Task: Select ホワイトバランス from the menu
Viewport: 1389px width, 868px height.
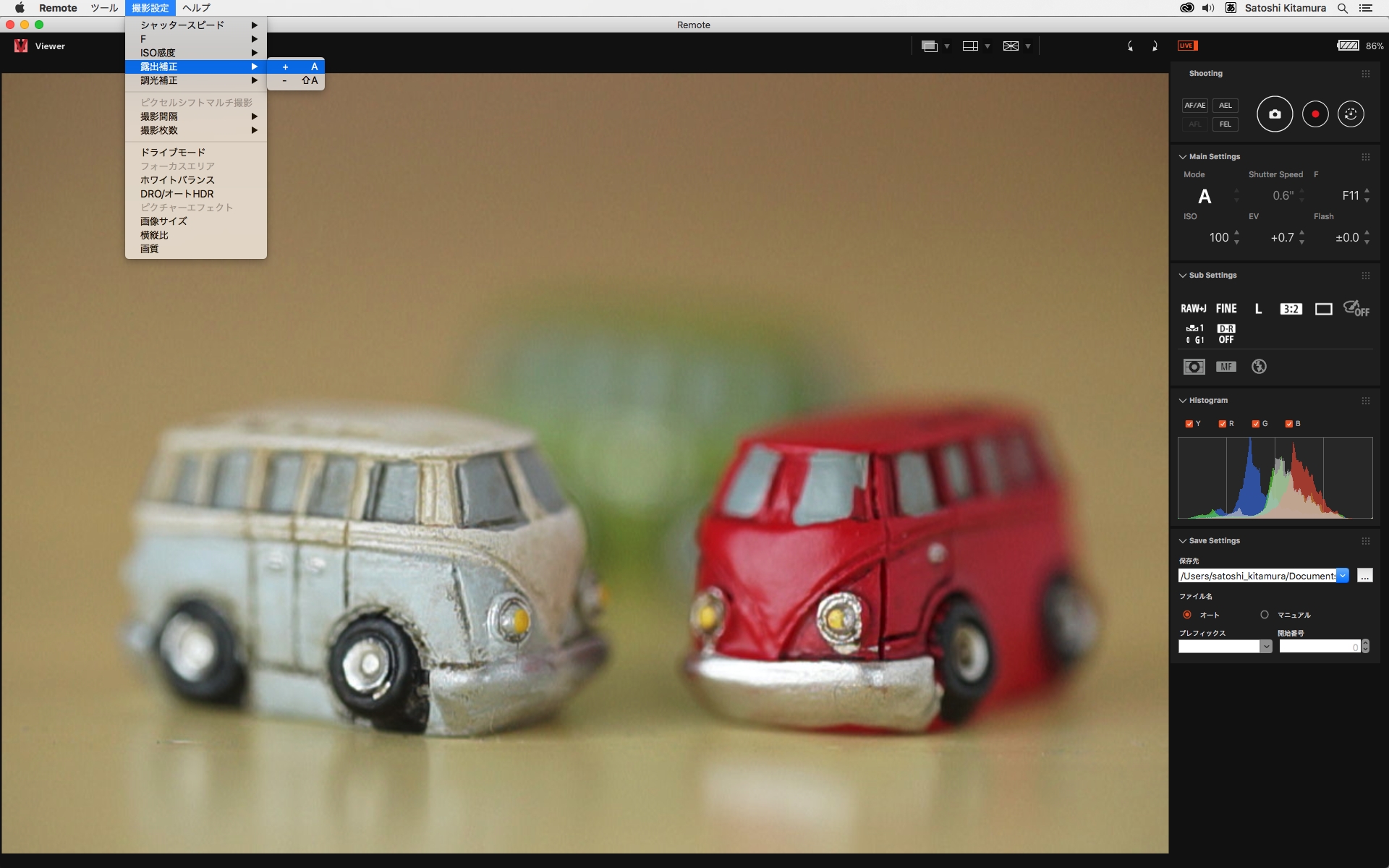Action: [177, 180]
